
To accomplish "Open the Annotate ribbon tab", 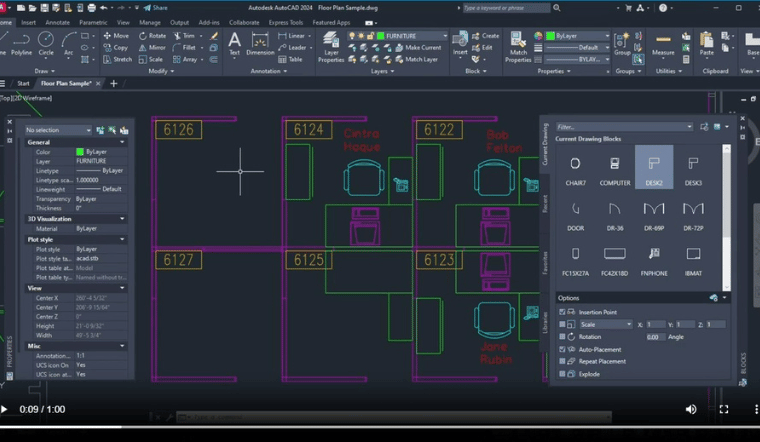I will [x=57, y=22].
